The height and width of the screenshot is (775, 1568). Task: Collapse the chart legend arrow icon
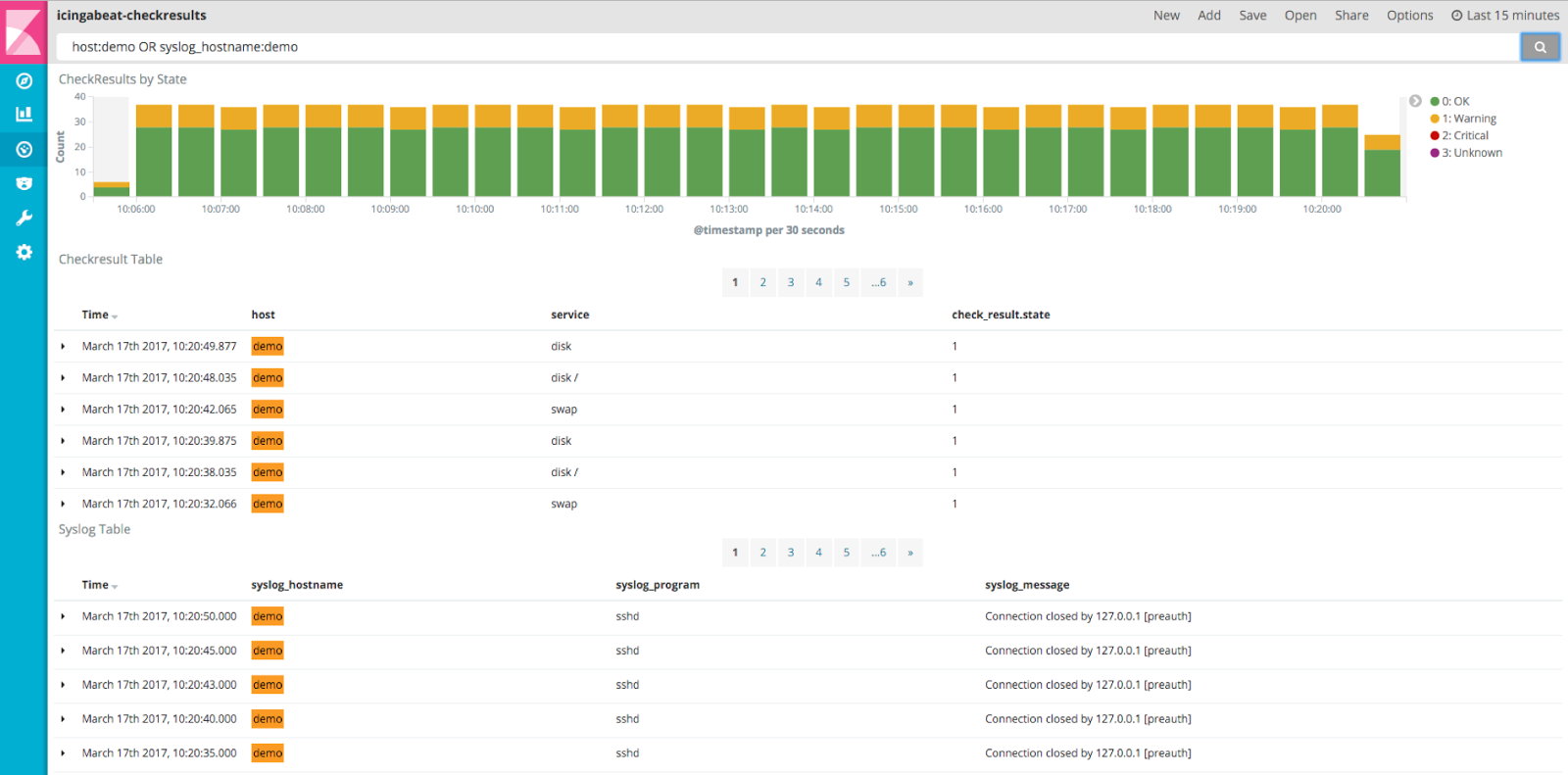click(x=1415, y=101)
